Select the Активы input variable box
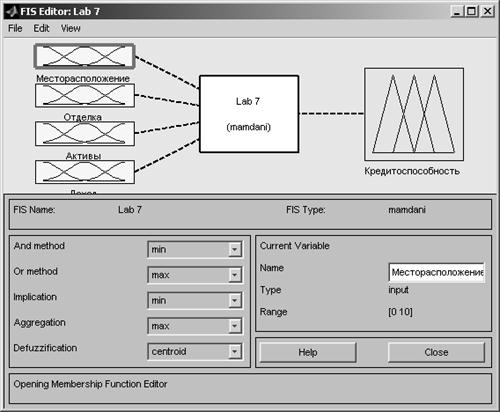This screenshot has width=500, height=412. (85, 134)
